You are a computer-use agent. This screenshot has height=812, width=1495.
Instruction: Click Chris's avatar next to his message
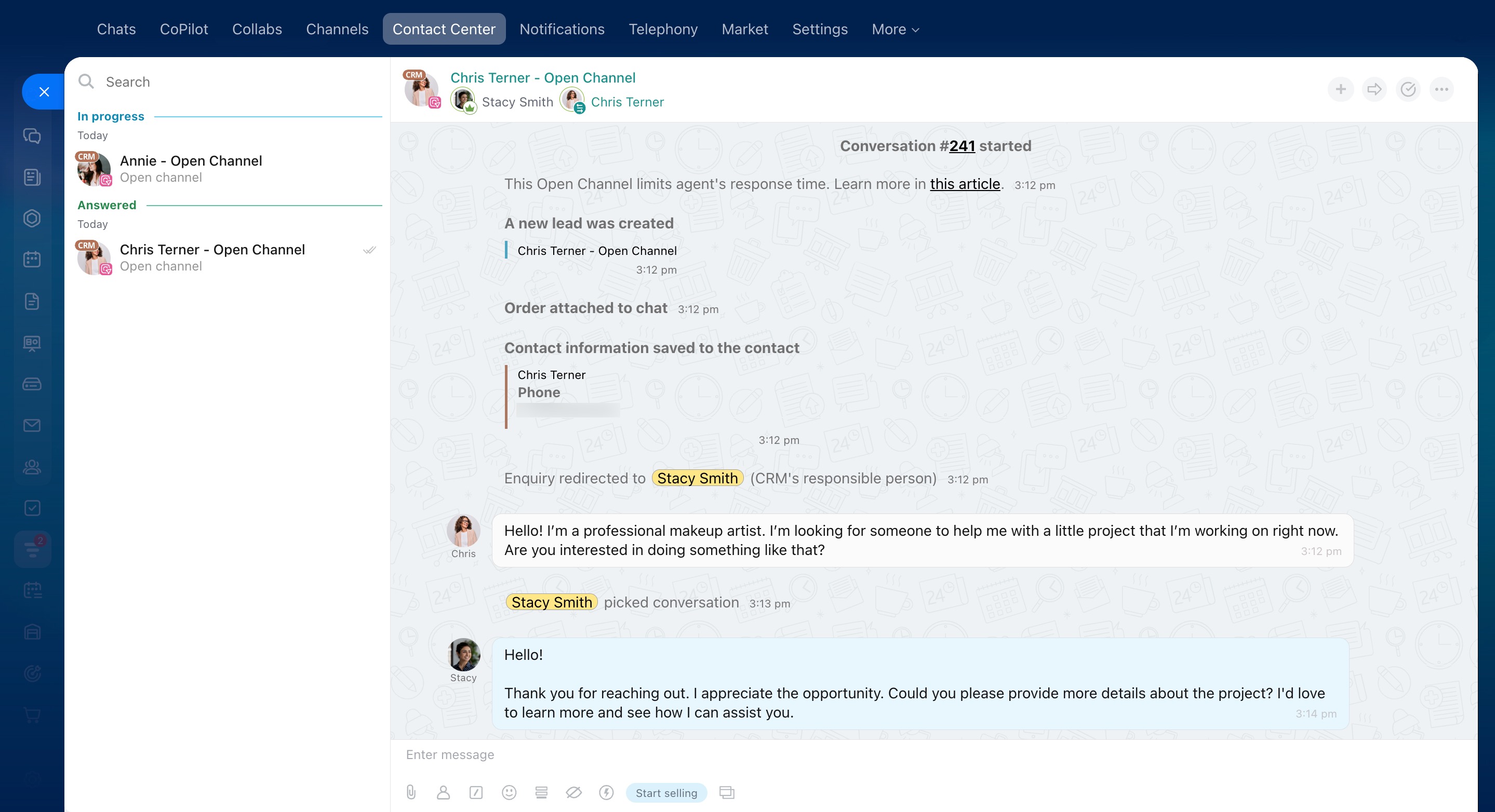(463, 530)
